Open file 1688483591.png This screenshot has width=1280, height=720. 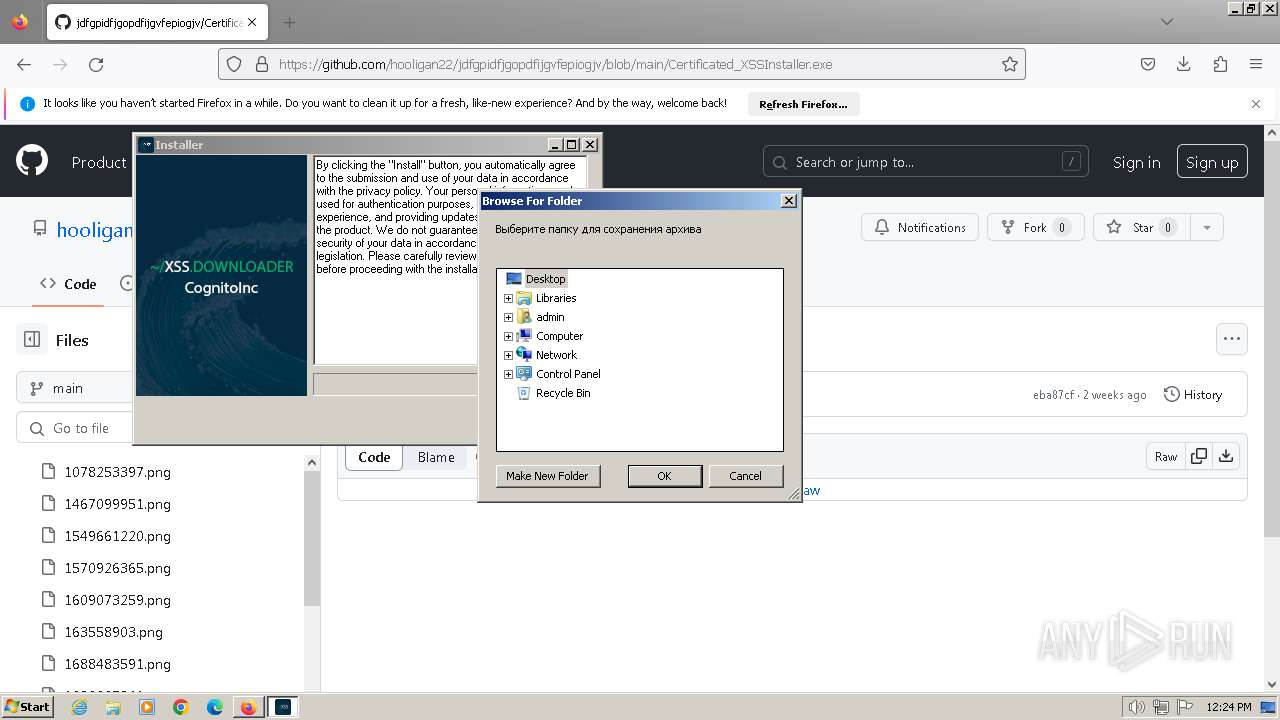click(x=117, y=664)
